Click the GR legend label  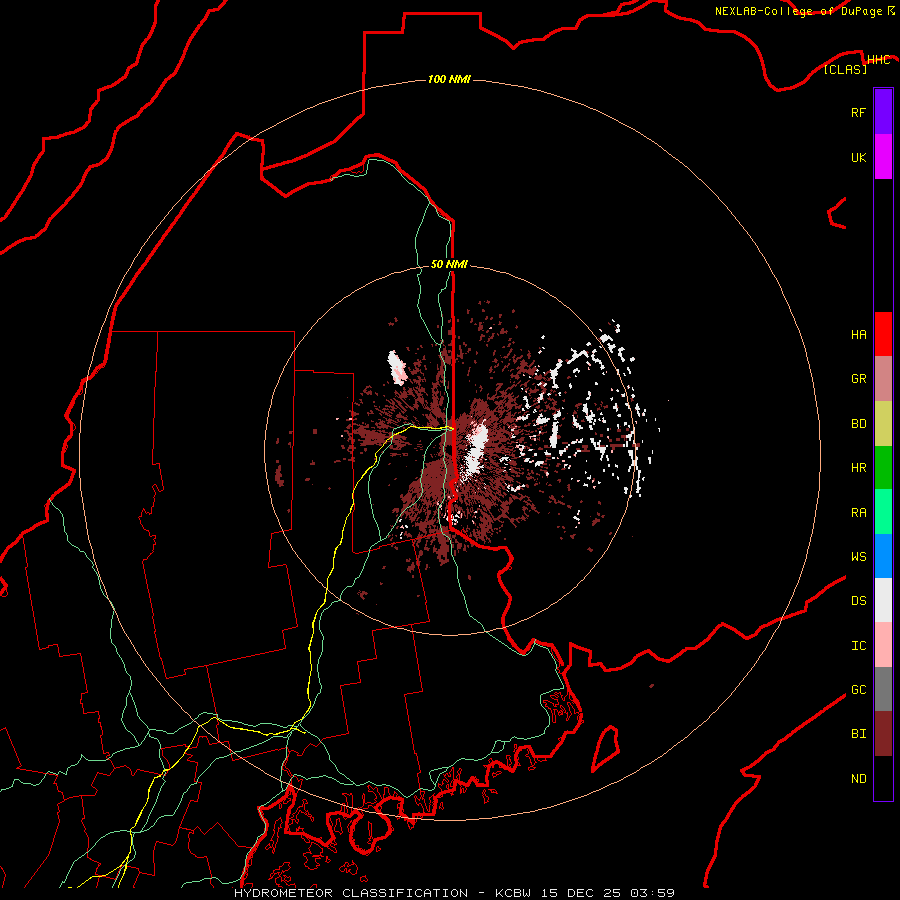tap(858, 379)
